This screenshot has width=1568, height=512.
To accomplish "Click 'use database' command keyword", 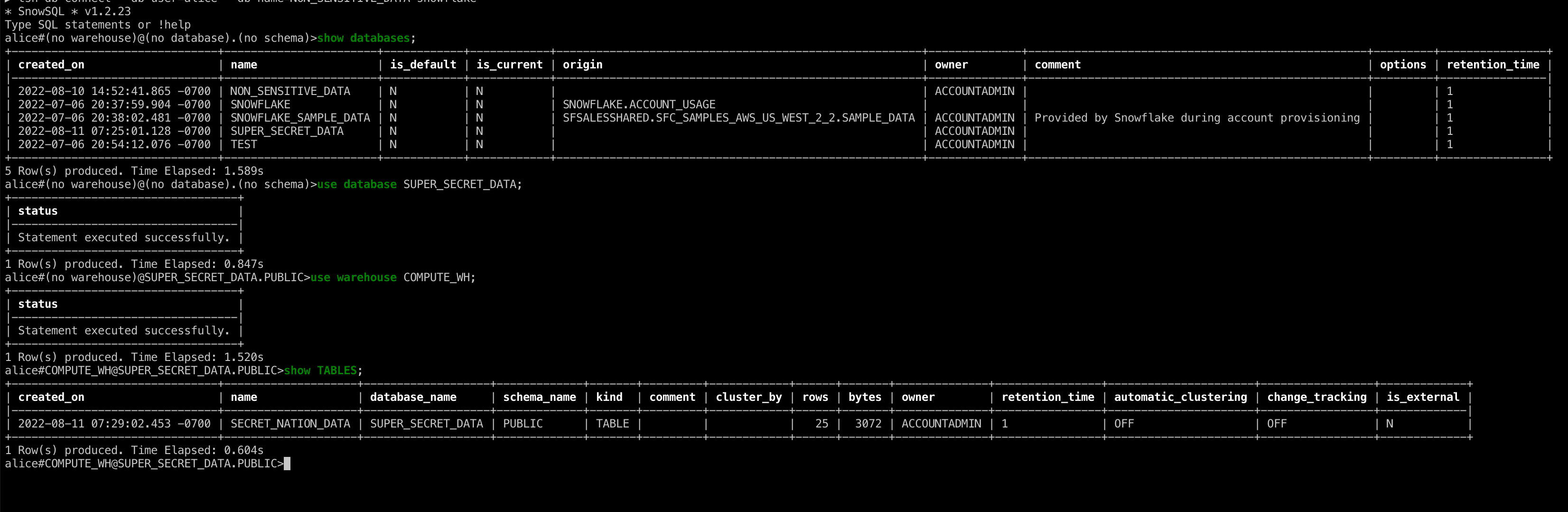I will tap(357, 185).
